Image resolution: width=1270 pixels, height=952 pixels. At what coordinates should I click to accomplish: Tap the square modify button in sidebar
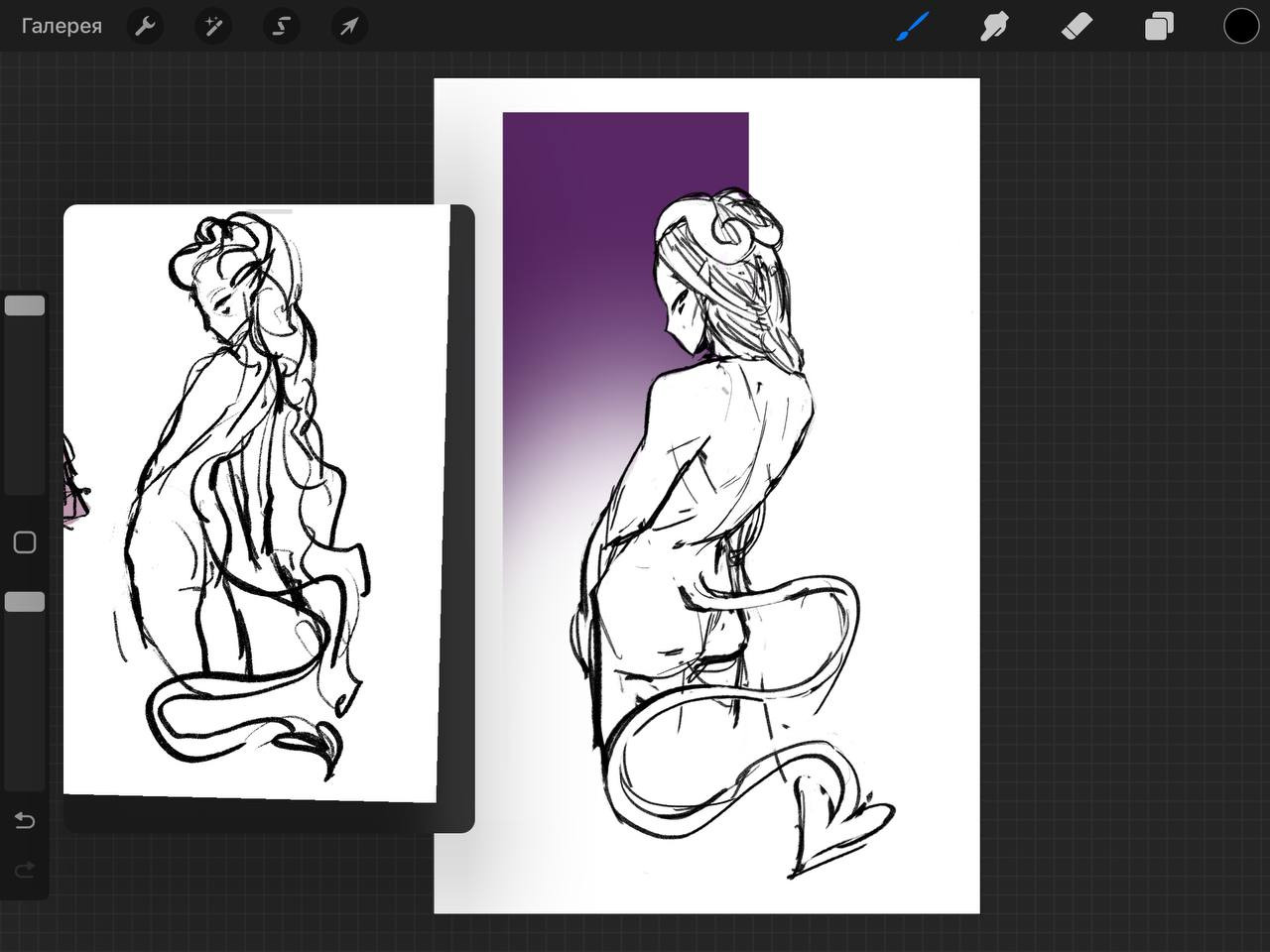tap(25, 542)
